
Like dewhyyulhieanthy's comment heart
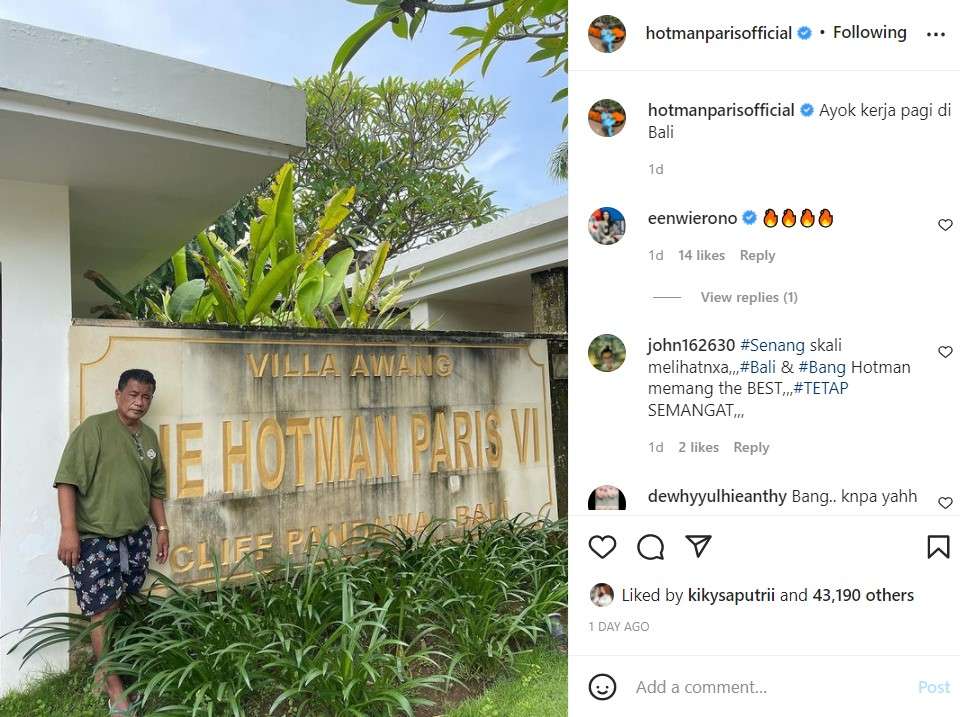pos(945,503)
